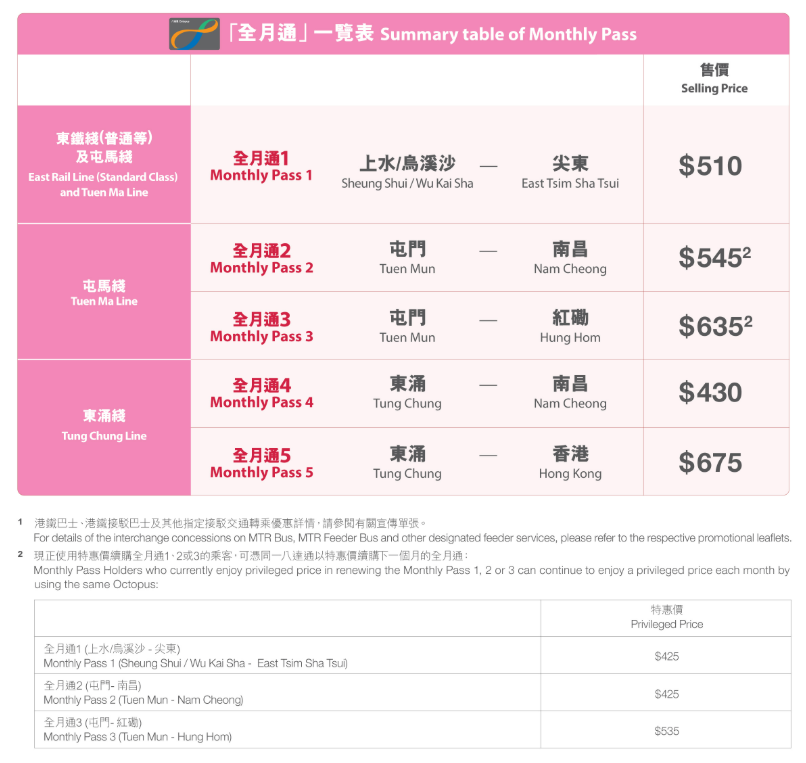Click the Monthly Pass 2 label
This screenshot has height=763, width=806.
click(261, 258)
